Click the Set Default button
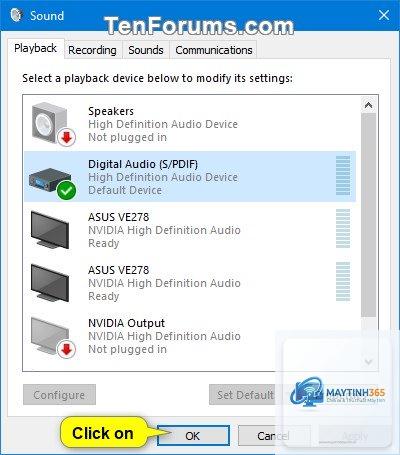The image size is (400, 455). (245, 395)
